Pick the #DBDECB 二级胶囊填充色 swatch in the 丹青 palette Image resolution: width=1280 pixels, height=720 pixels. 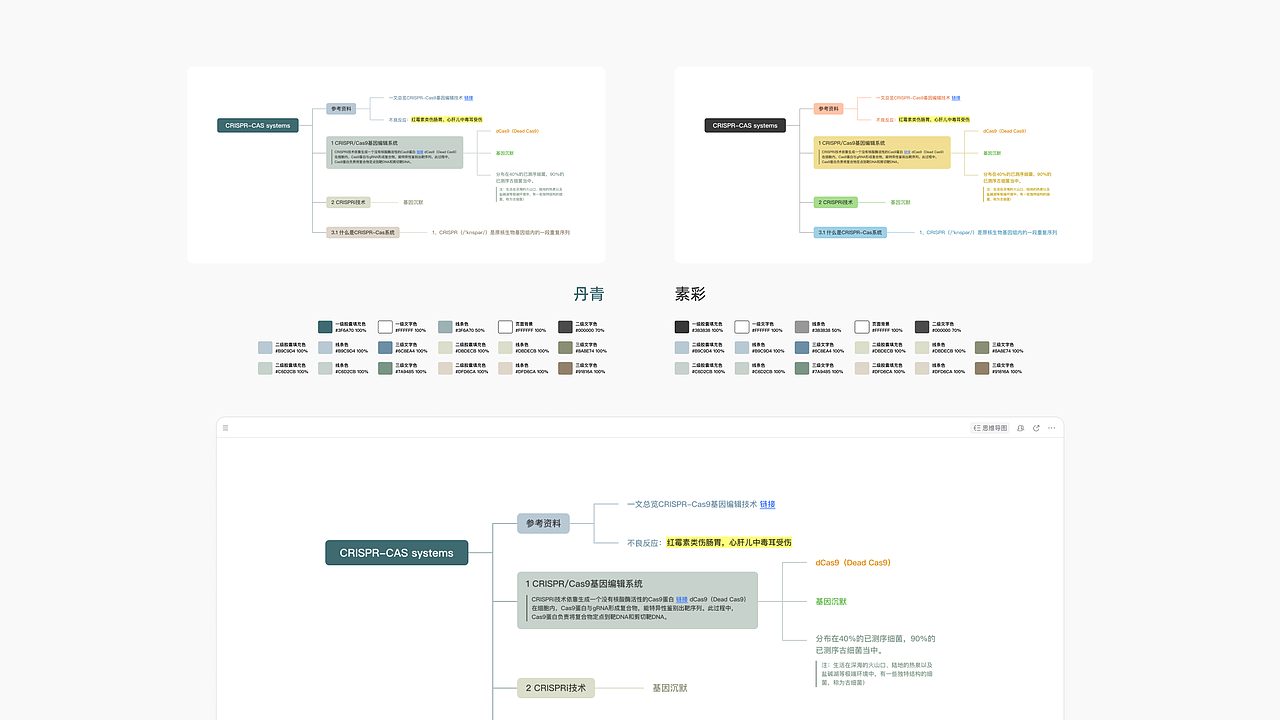click(445, 348)
